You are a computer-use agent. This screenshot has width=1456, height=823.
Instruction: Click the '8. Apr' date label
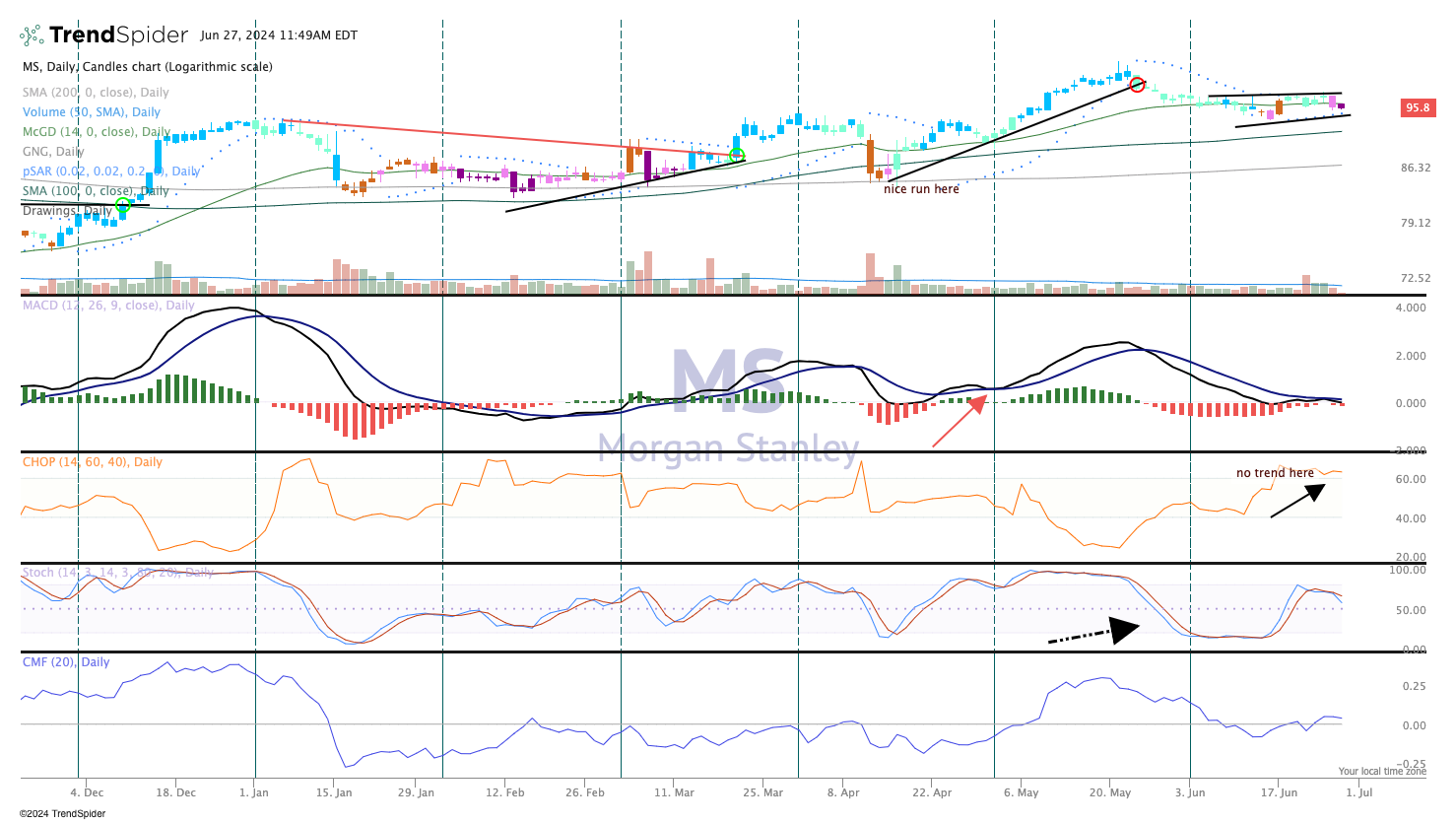[x=843, y=792]
